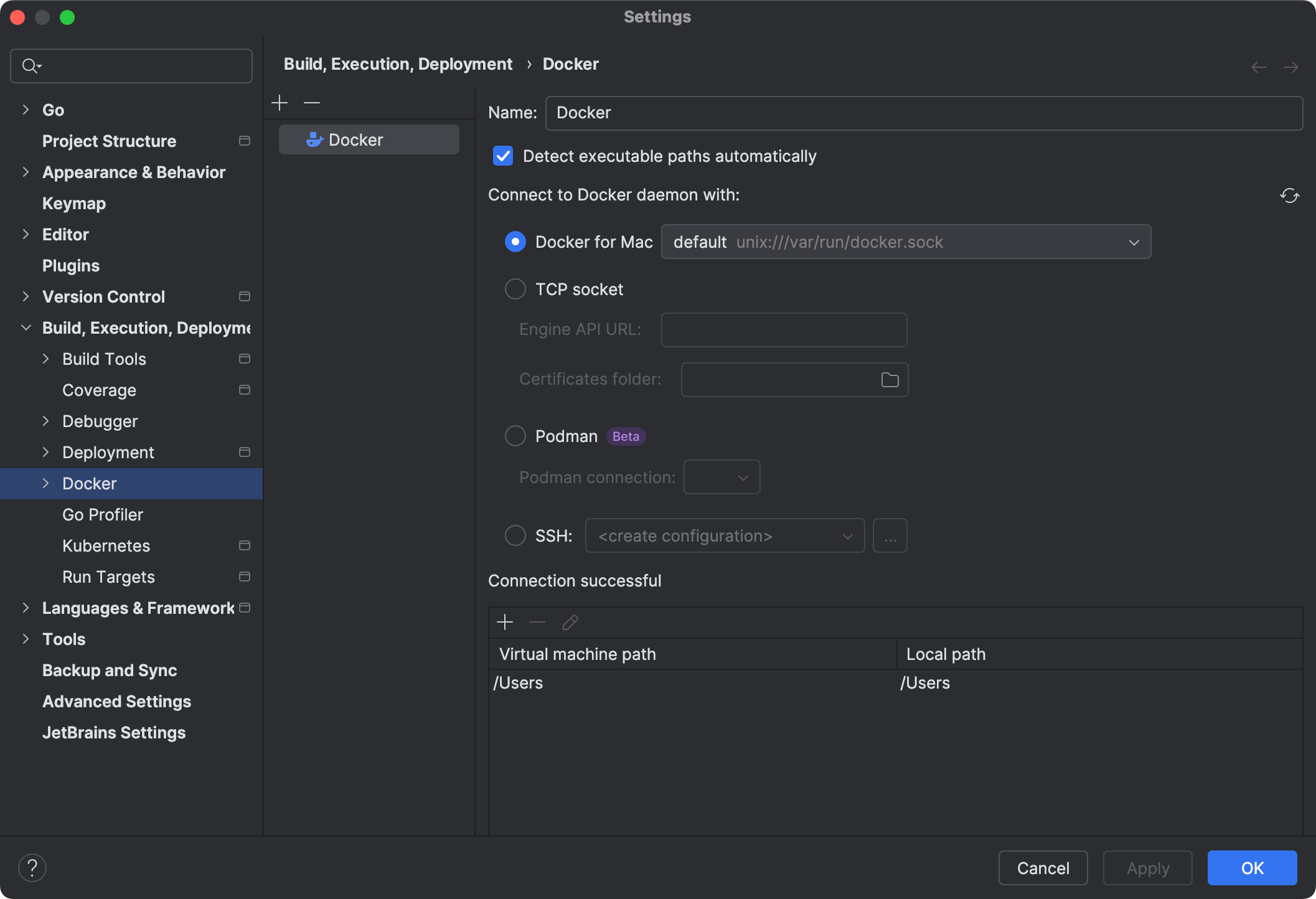Select Kubernetes in the settings tree

coord(106,546)
